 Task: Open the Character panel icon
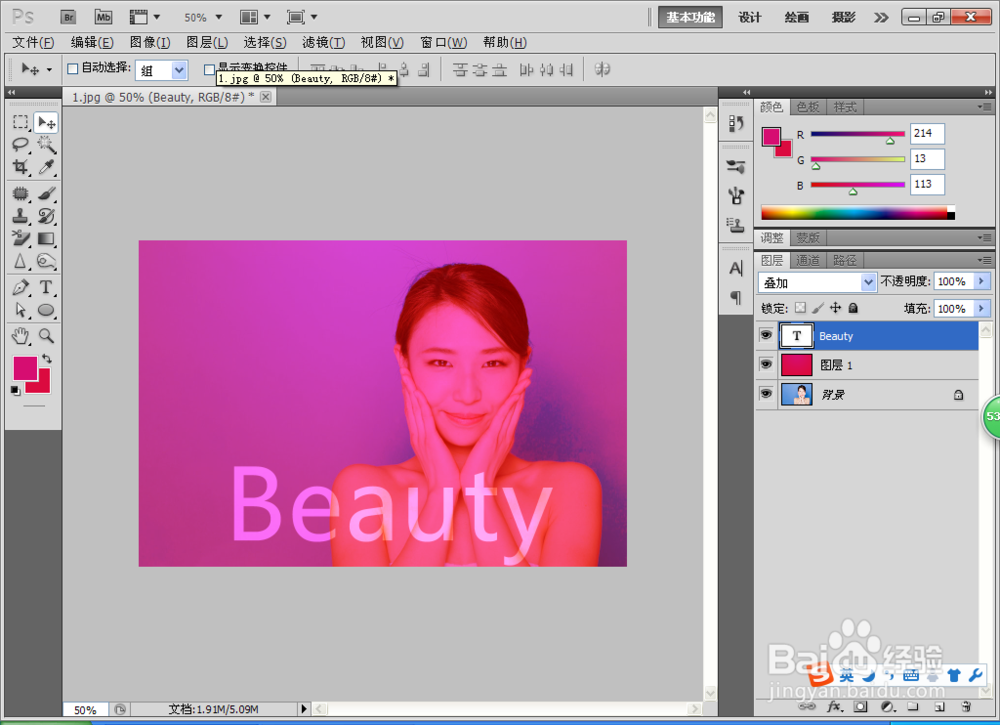pyautogui.click(x=736, y=269)
